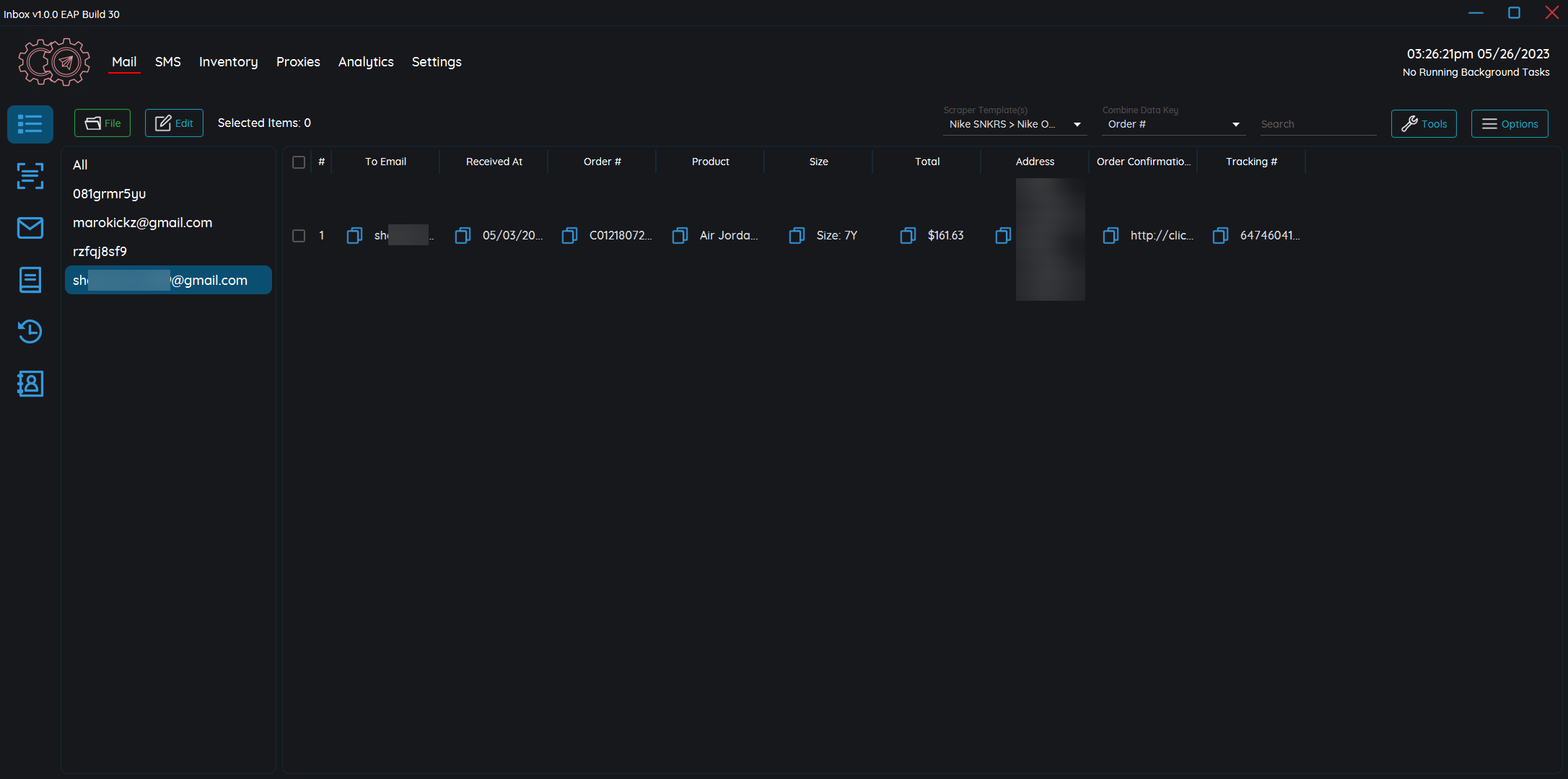This screenshot has height=779, width=1568.
Task: Select marokickz@gmail.com in account list
Action: [143, 223]
